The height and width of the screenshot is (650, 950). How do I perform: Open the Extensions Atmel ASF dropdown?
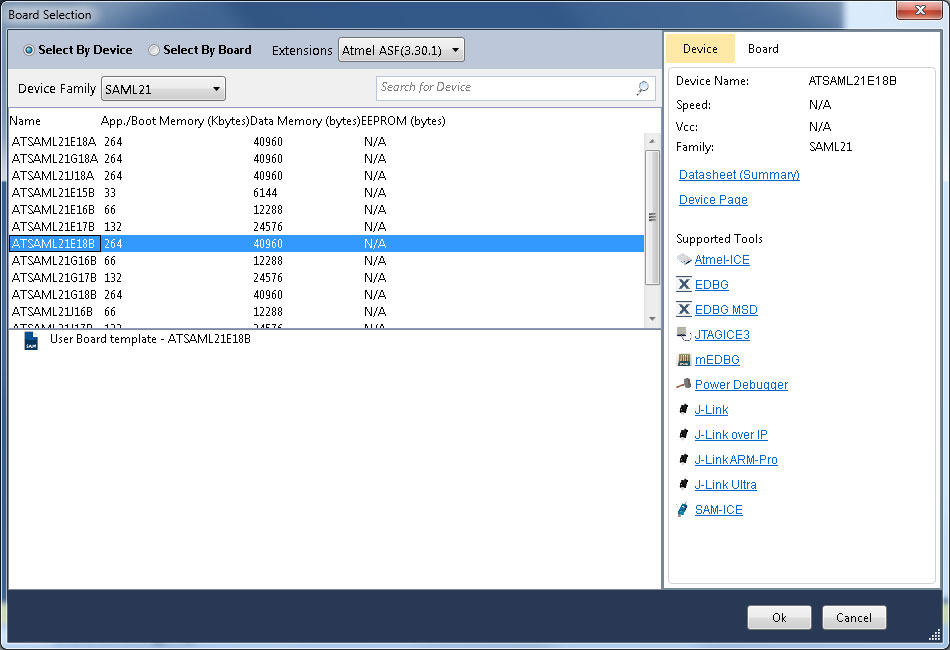click(401, 50)
